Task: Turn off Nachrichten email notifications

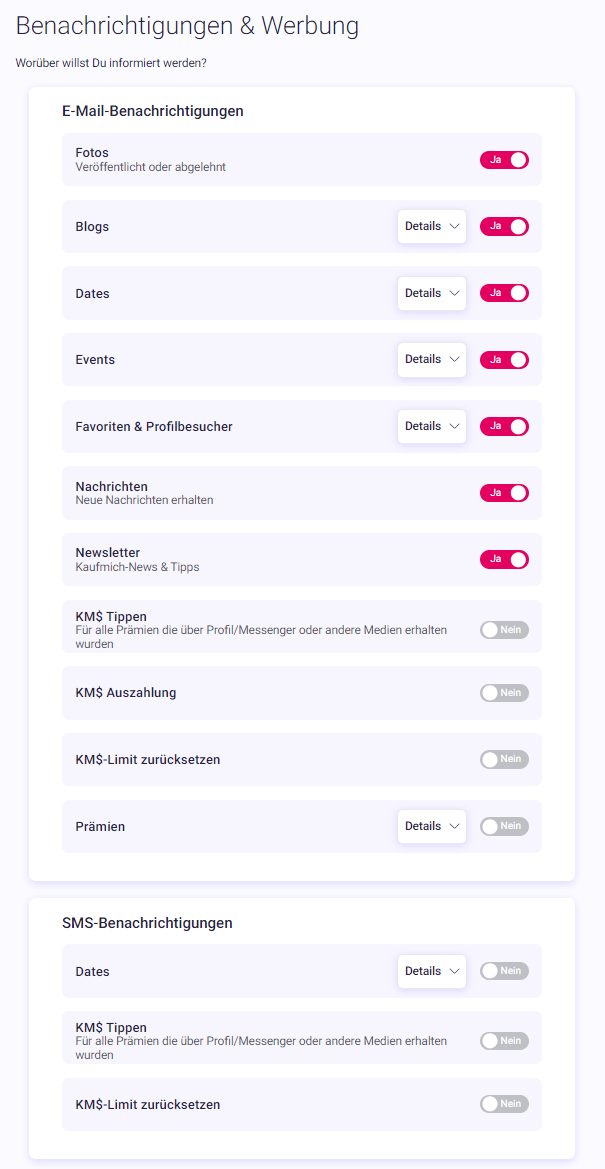Action: coord(504,493)
